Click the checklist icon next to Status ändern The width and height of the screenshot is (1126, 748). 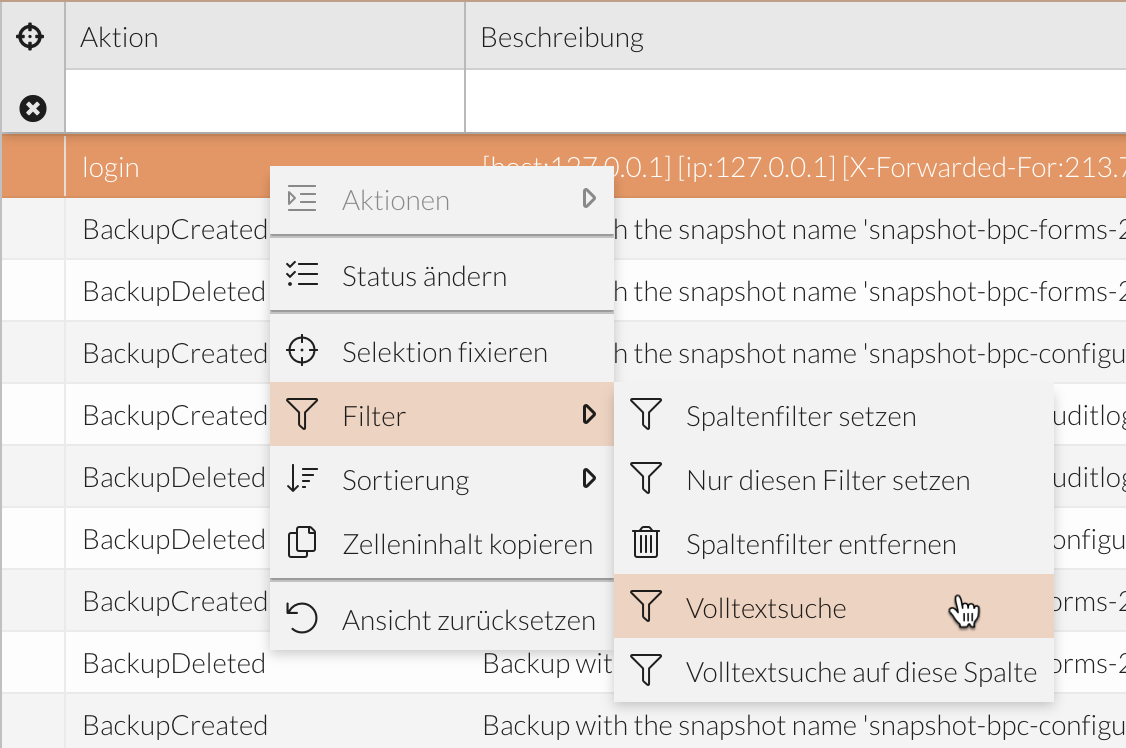click(x=302, y=275)
